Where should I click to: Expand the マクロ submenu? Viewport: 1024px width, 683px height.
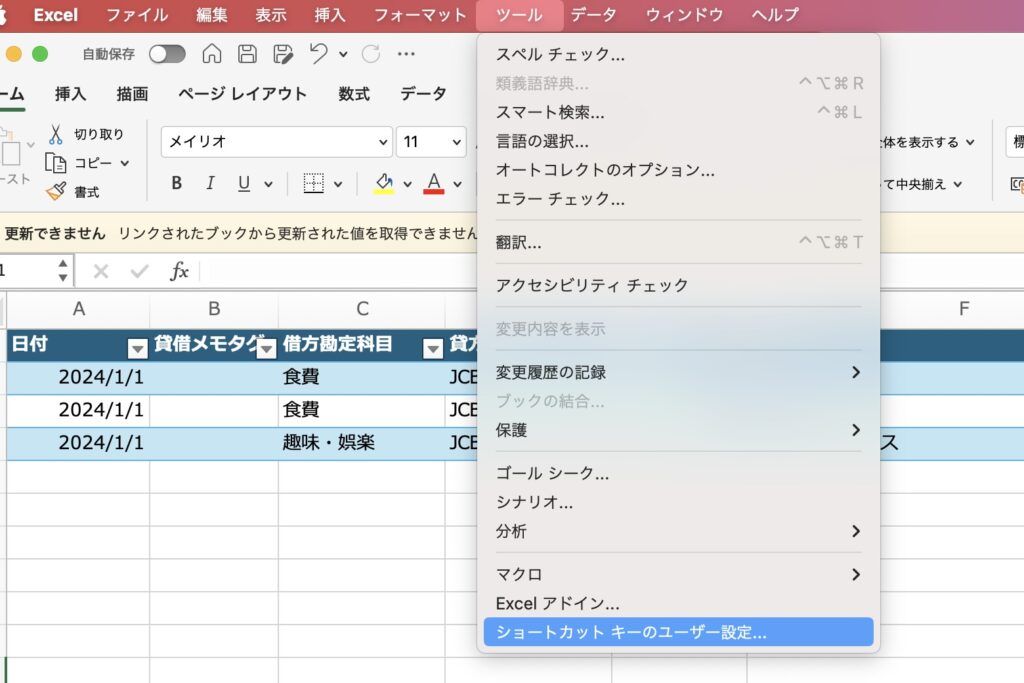[x=679, y=575]
